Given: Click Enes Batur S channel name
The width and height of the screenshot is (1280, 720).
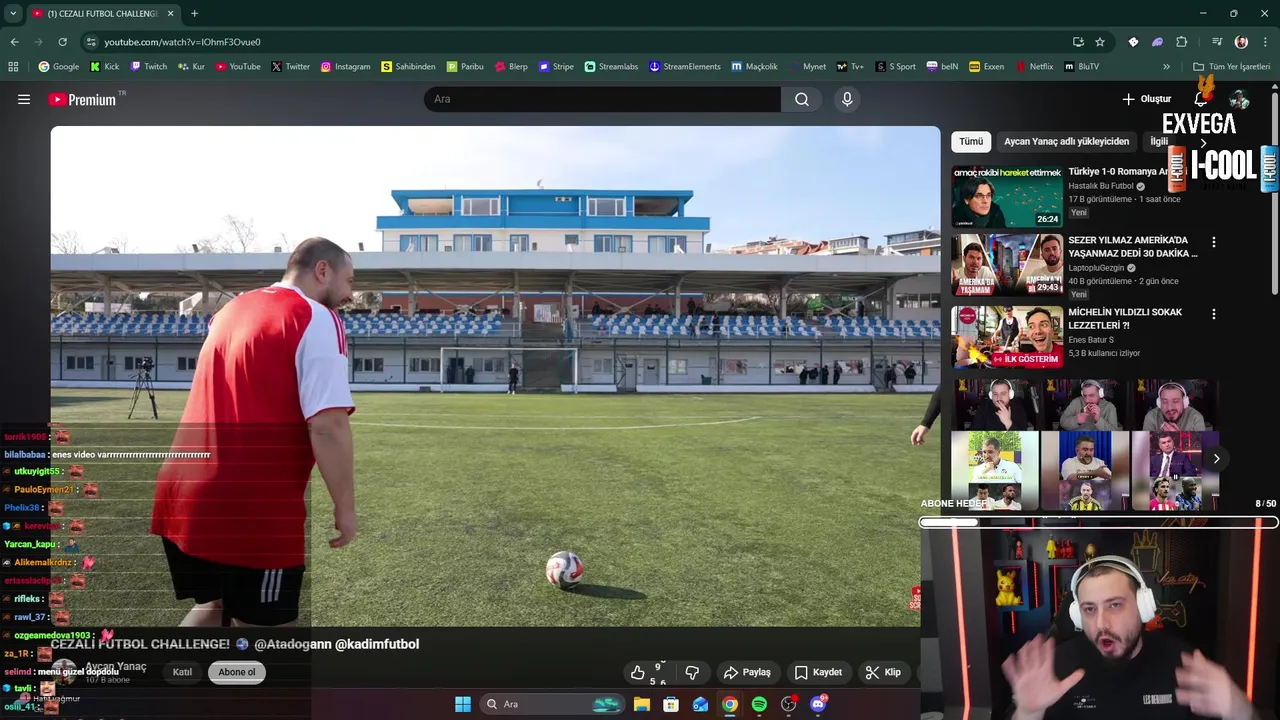Looking at the screenshot, I should pyautogui.click(x=1091, y=340).
